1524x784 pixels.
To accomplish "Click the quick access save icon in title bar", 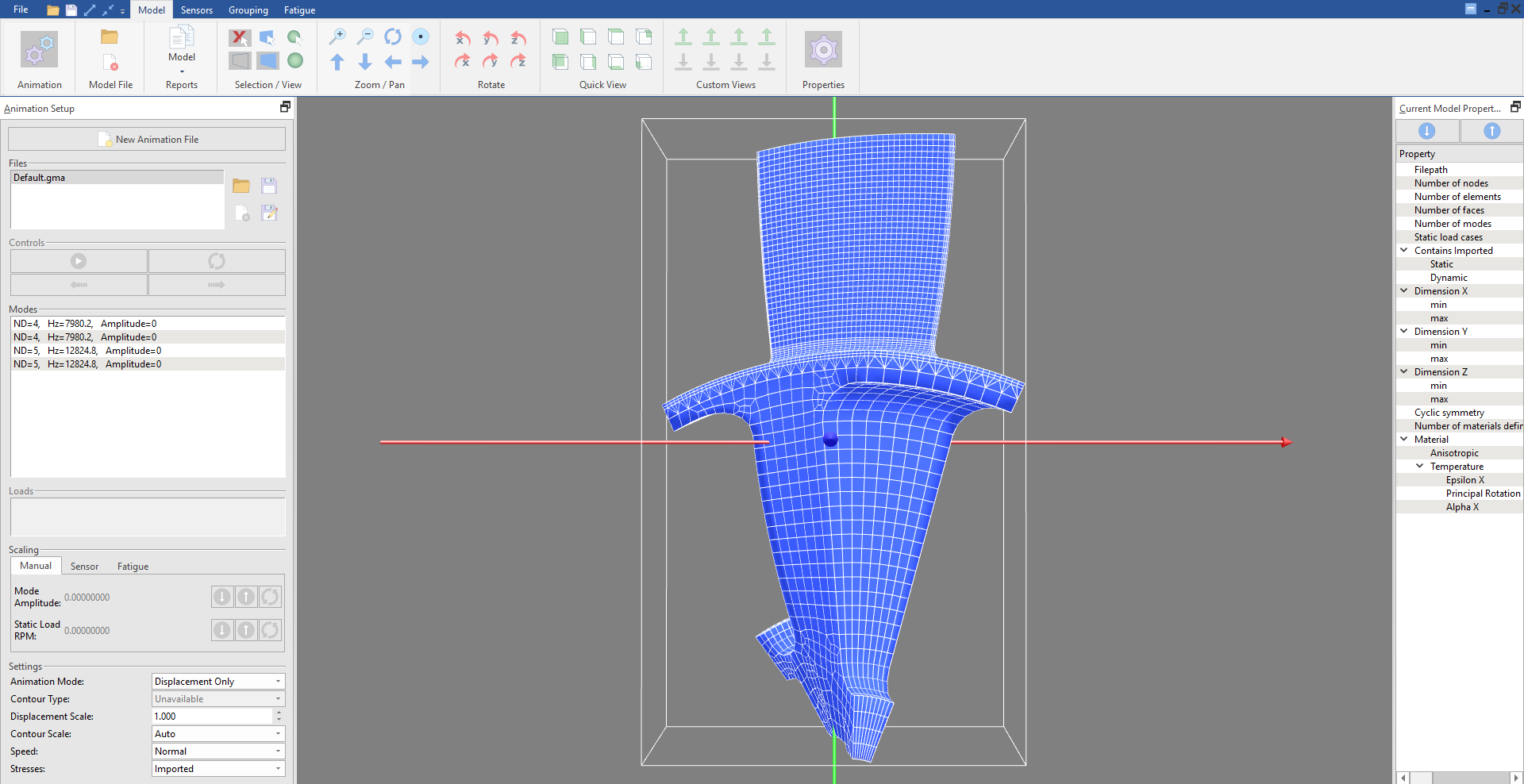I will coord(71,10).
